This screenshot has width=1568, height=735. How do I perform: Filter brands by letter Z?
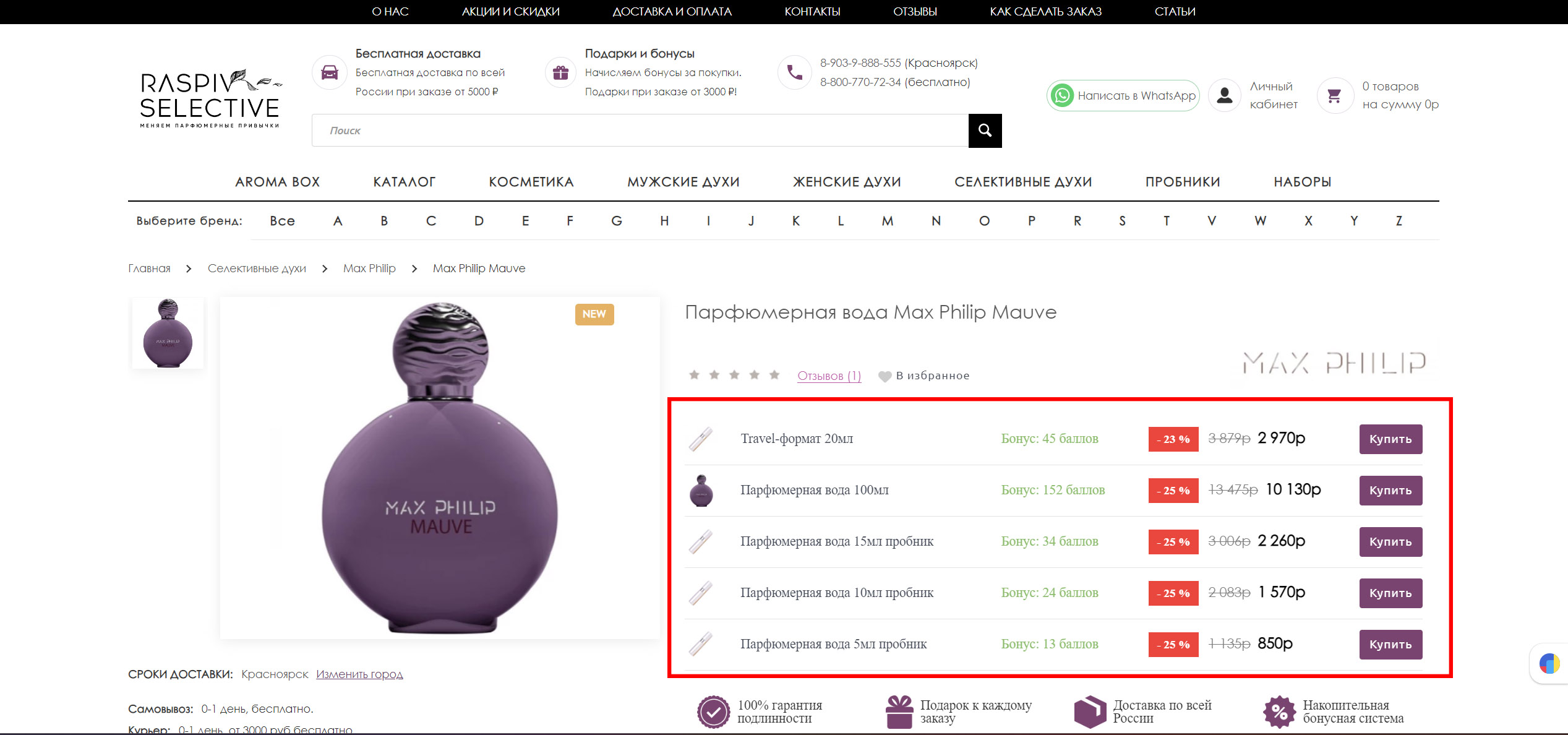1399,221
